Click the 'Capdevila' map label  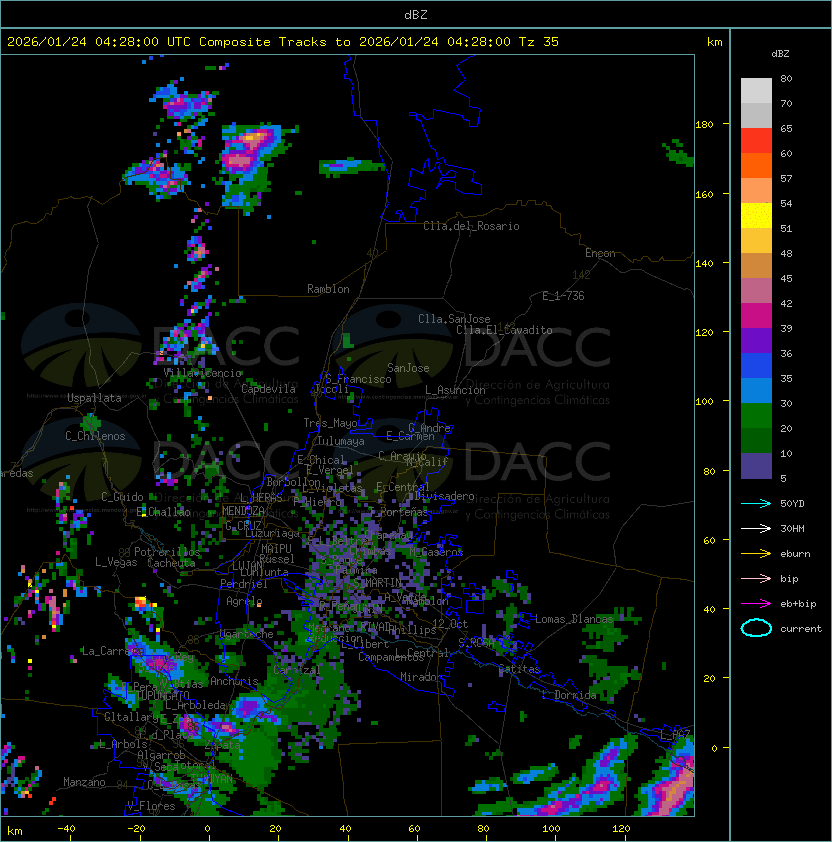tap(268, 389)
